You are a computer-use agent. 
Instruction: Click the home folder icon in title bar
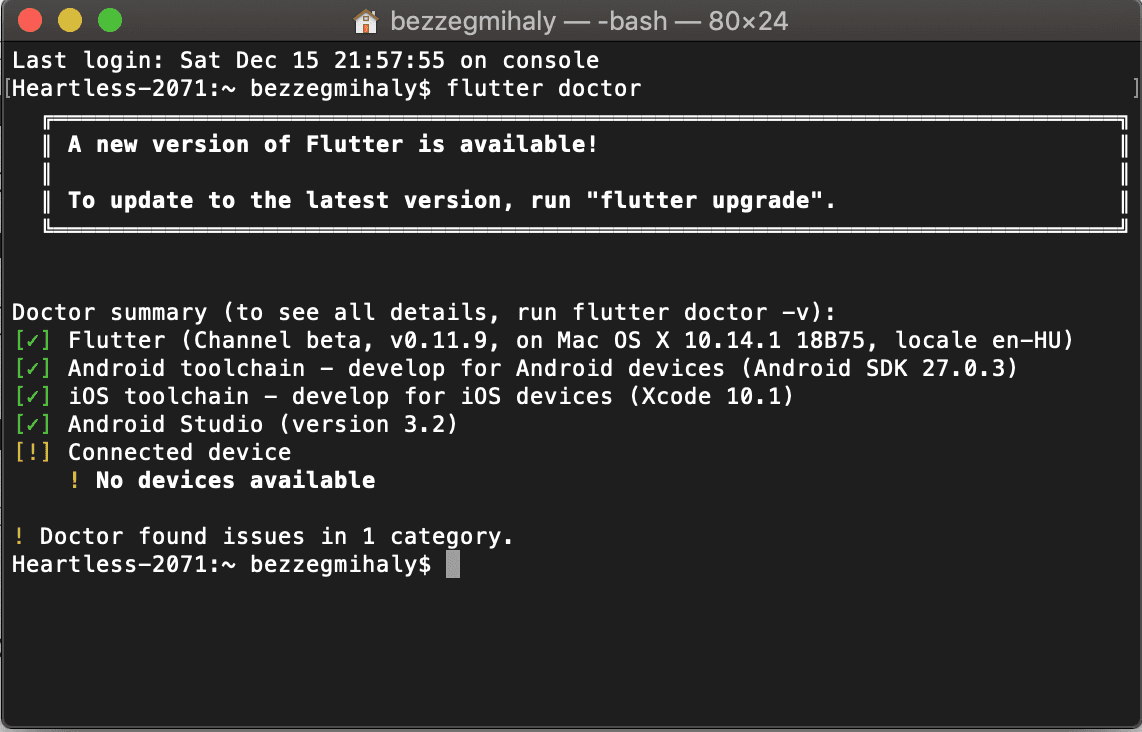[366, 20]
